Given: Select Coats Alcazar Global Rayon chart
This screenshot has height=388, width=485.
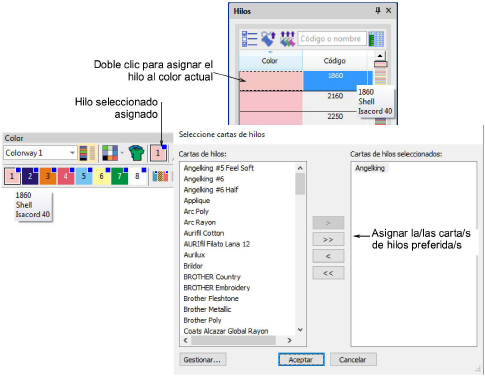Looking at the screenshot, I should [x=226, y=331].
